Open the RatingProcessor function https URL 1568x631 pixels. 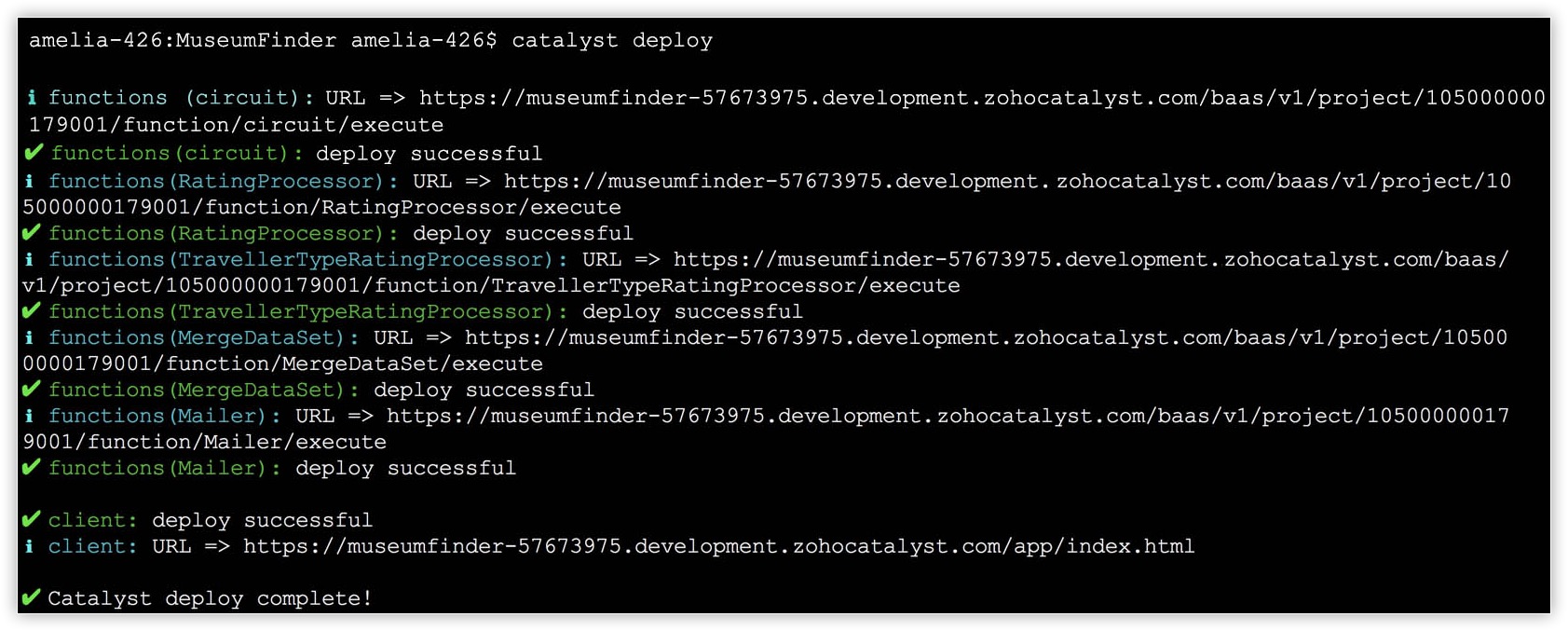tap(1007, 181)
